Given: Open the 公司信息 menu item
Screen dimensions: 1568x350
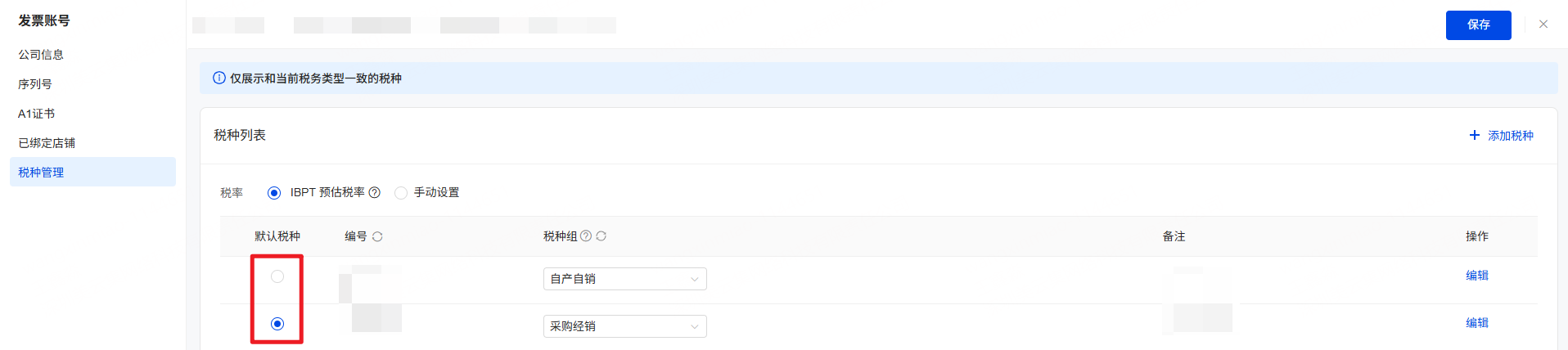Looking at the screenshot, I should [x=41, y=55].
